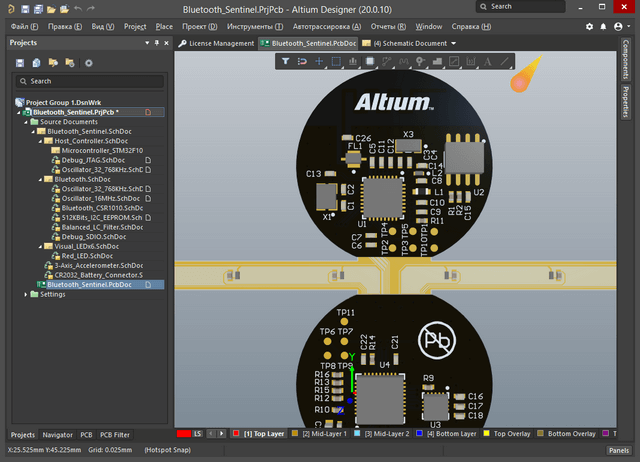Screen dimensions: 640x462
Task: Click the Place Line tool icon
Action: coord(505,61)
